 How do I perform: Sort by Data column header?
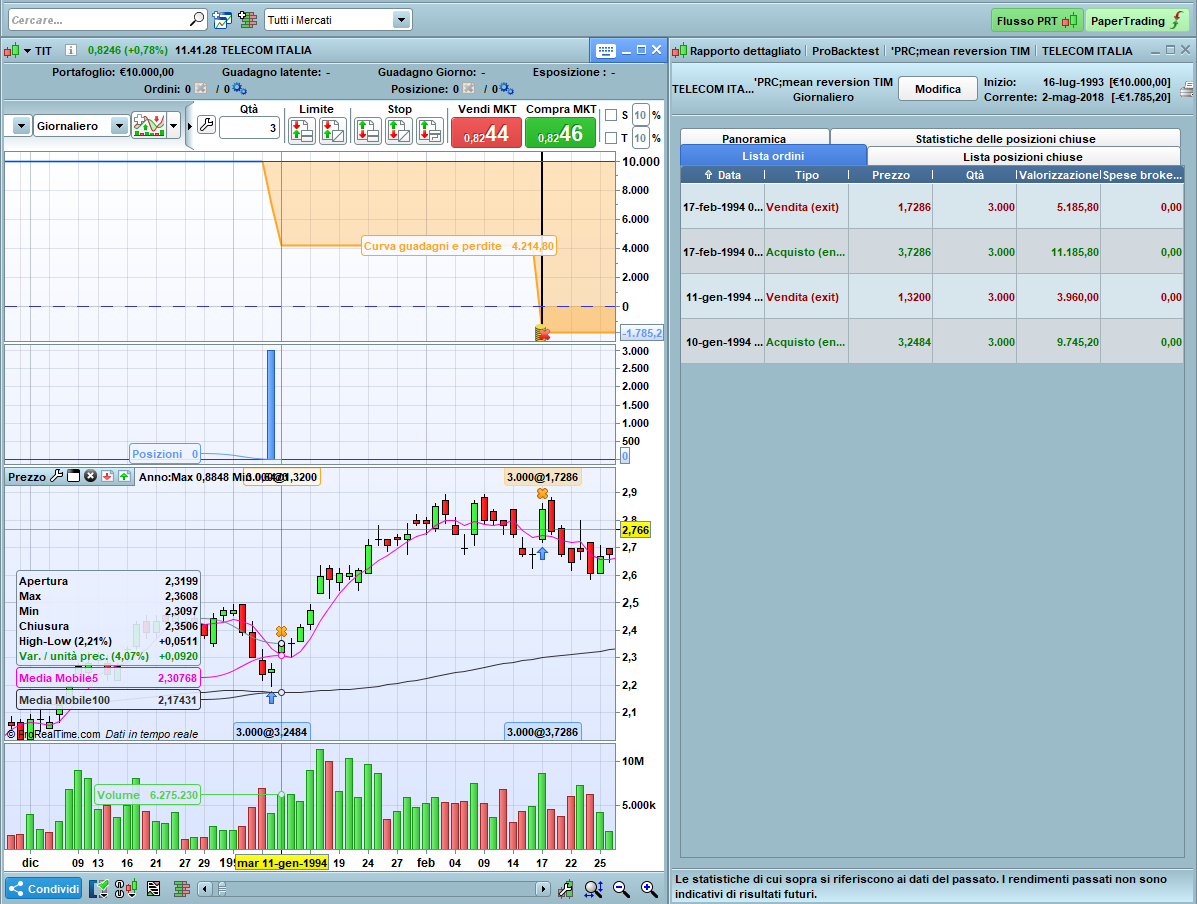[722, 175]
